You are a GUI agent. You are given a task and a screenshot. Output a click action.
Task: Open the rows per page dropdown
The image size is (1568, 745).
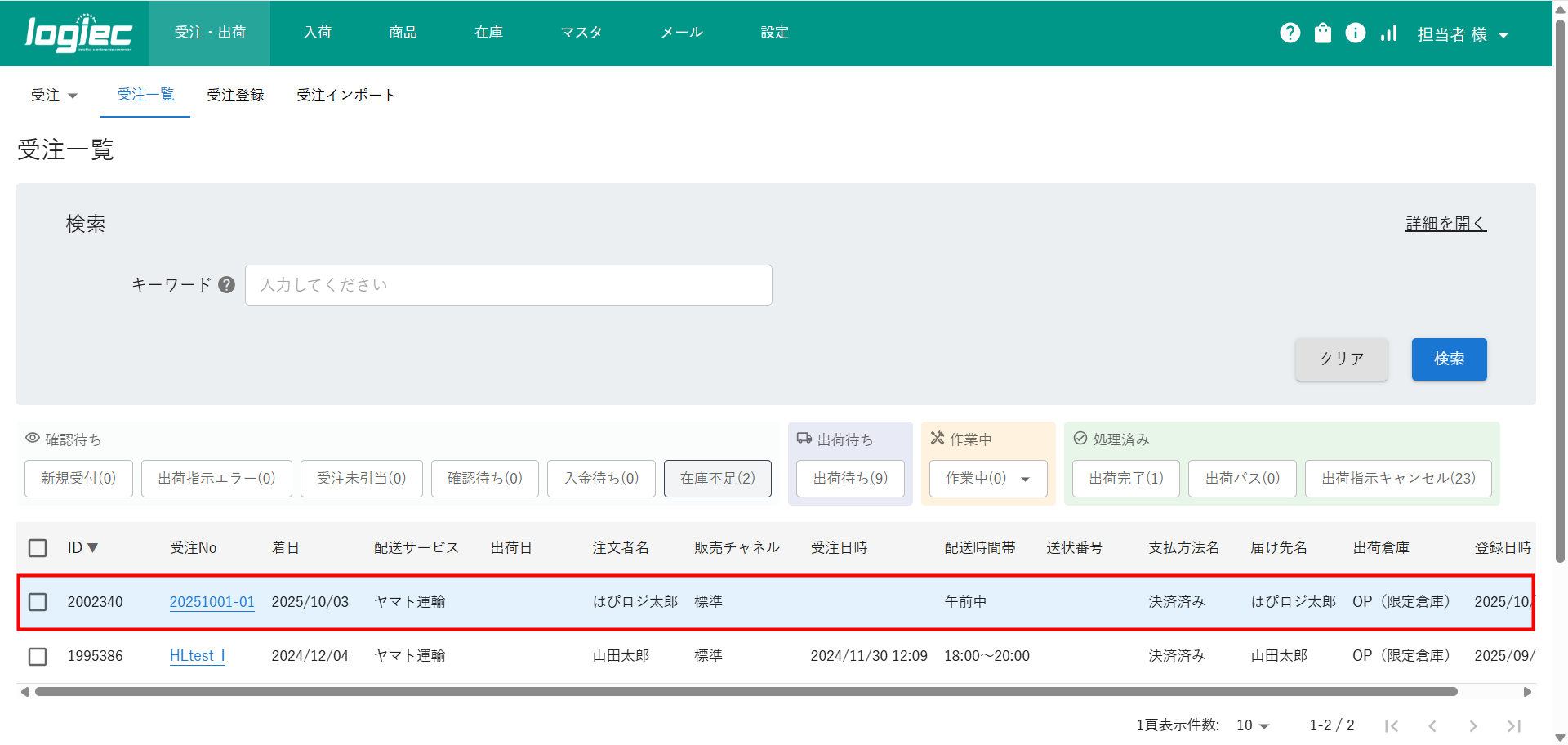[1252, 725]
